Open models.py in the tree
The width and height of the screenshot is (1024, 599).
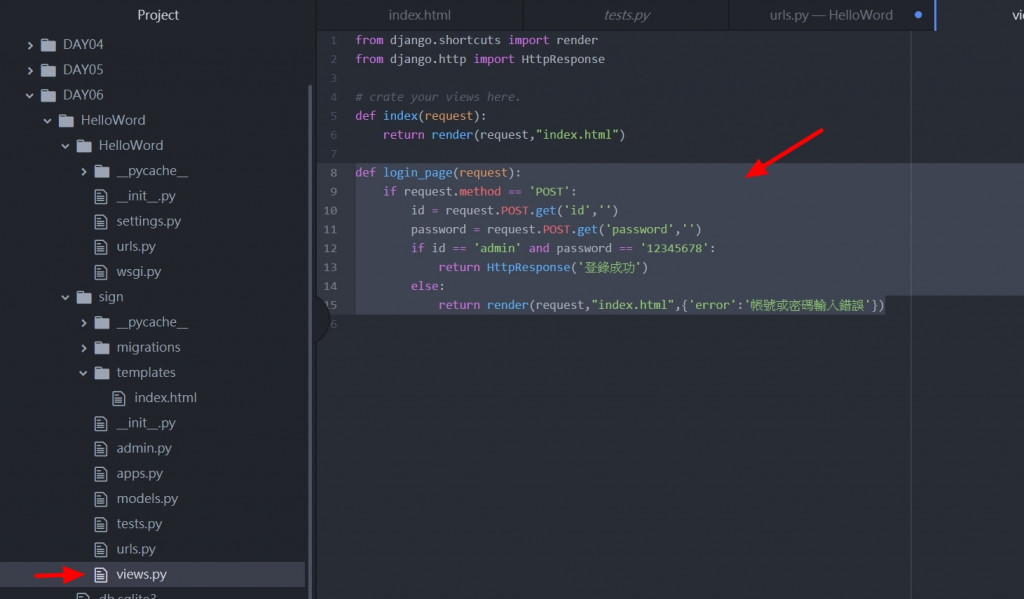coord(147,498)
